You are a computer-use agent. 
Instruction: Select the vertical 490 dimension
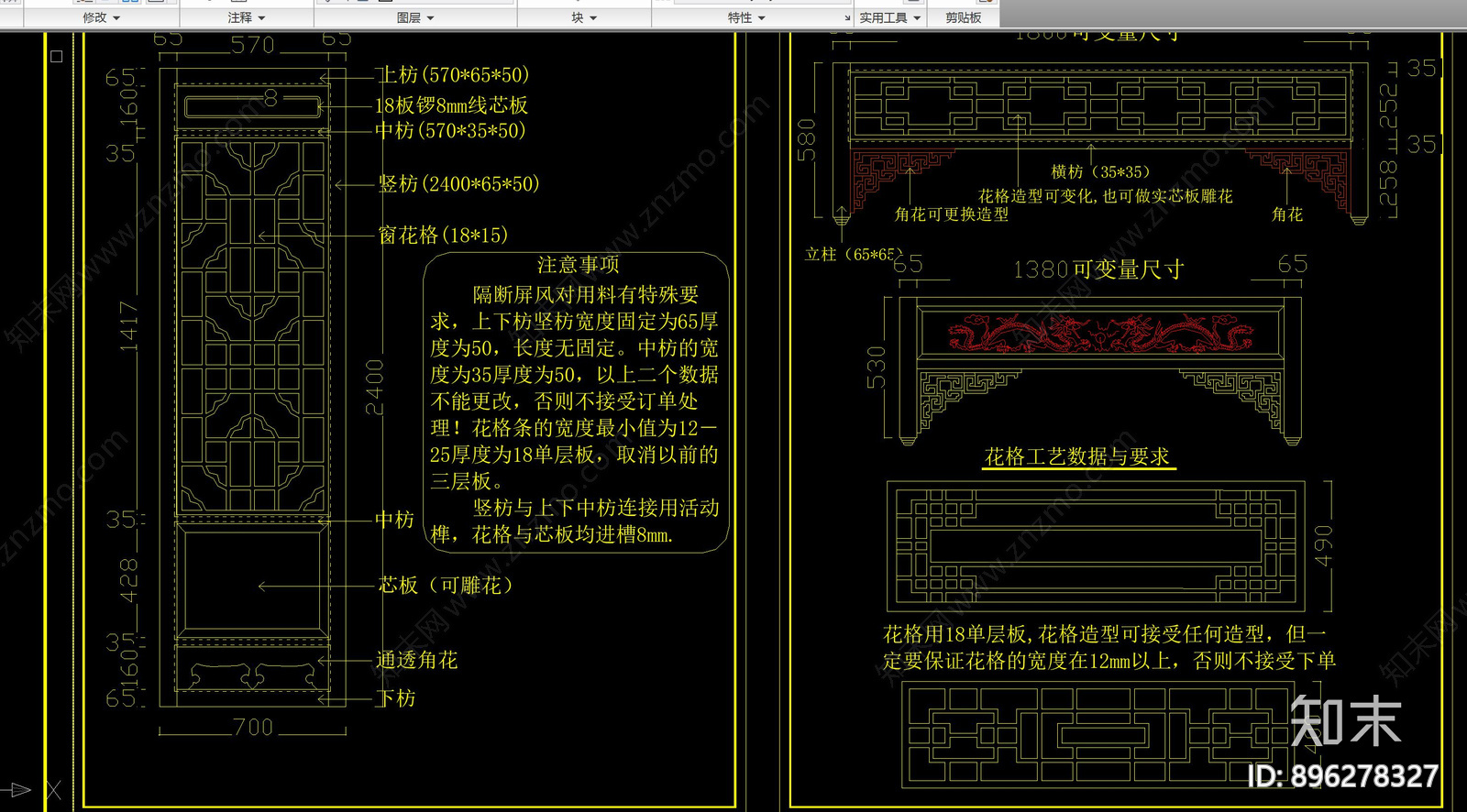1323,545
